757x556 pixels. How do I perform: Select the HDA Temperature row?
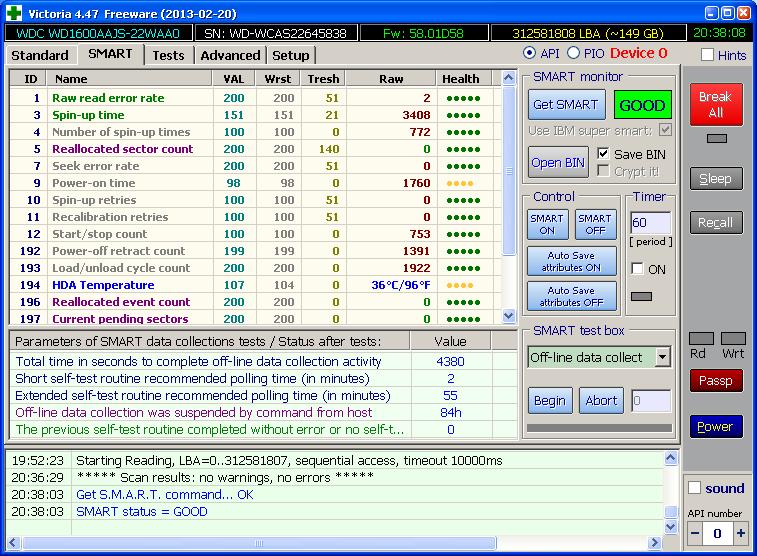tap(255, 285)
